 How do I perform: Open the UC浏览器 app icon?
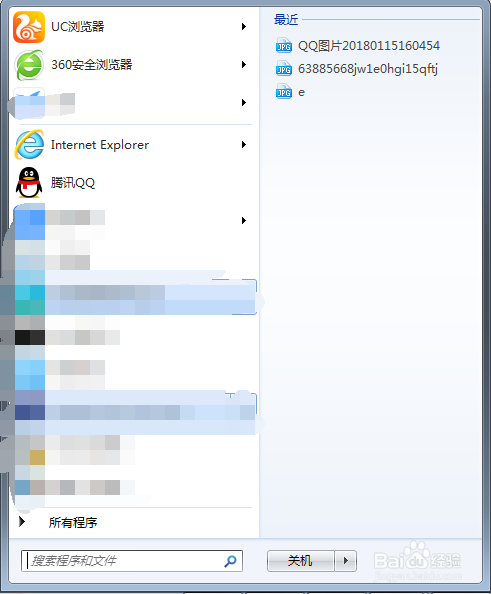tap(29, 27)
